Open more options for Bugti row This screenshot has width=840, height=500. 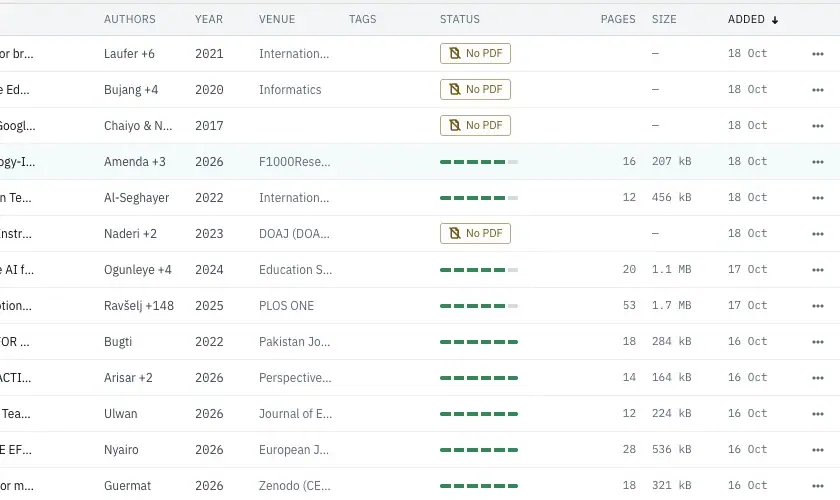tap(818, 341)
